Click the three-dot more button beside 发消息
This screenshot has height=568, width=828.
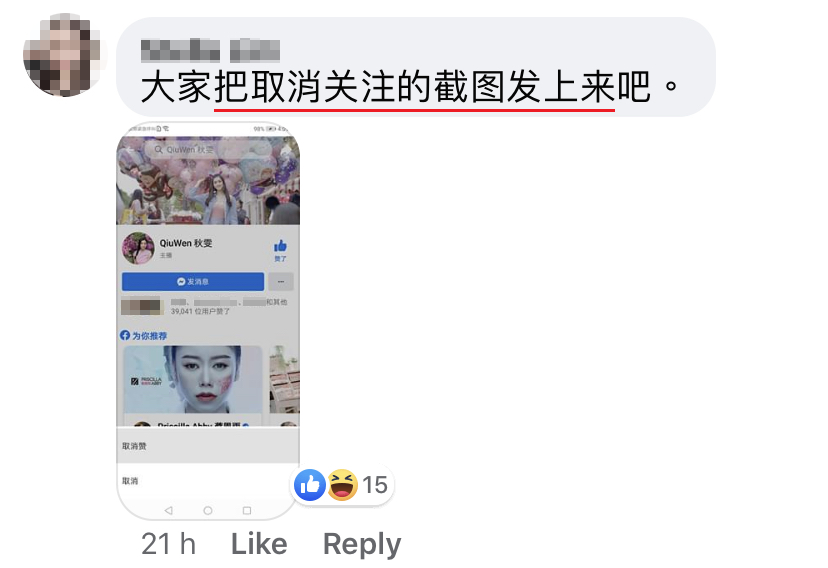click(x=281, y=282)
